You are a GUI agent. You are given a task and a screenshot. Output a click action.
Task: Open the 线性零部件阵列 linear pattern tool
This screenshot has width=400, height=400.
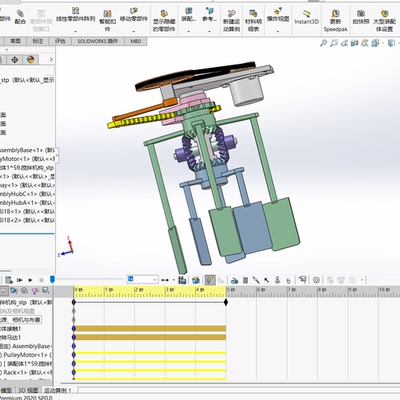pyautogui.click(x=75, y=15)
